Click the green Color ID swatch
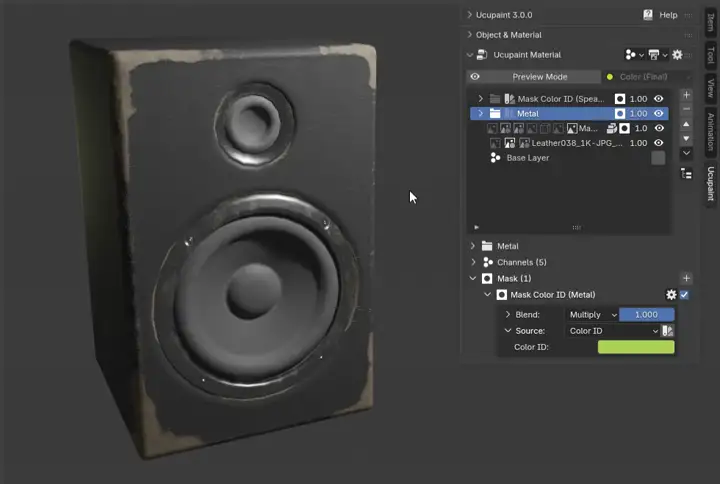The width and height of the screenshot is (720, 484). click(x=636, y=347)
